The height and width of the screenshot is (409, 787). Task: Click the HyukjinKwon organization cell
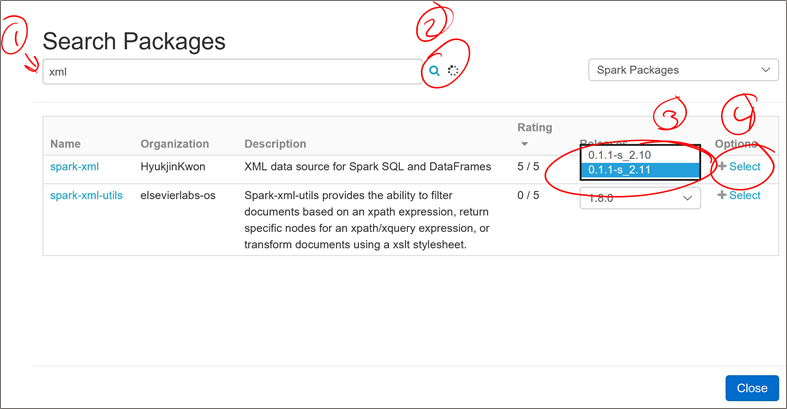pyautogui.click(x=179, y=167)
